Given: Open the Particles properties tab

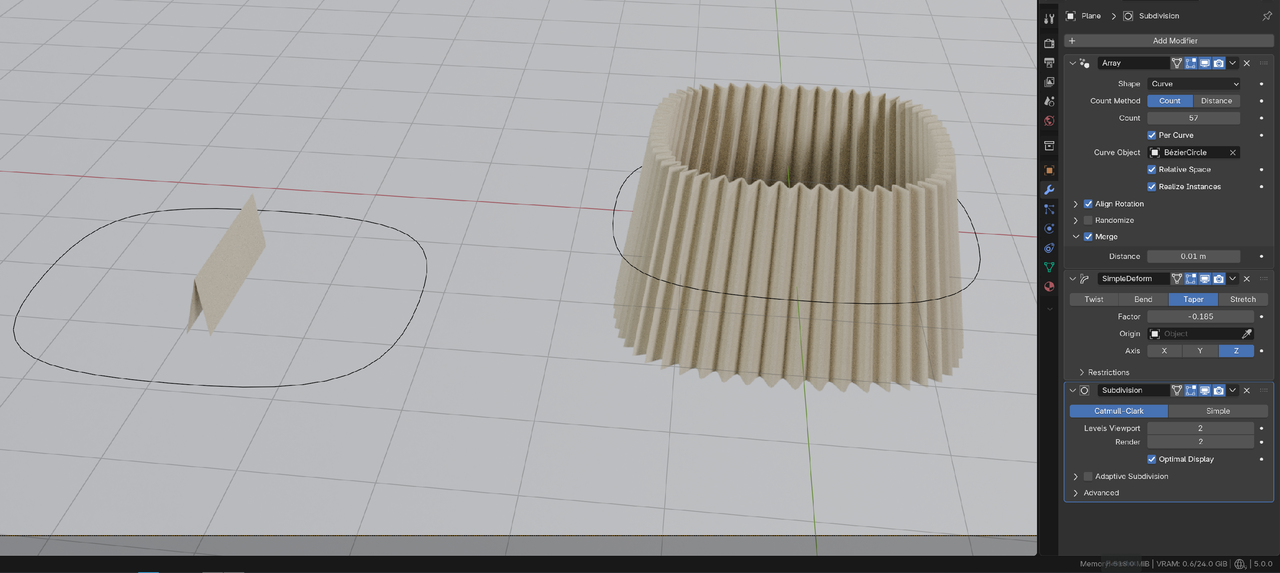Looking at the screenshot, I should (x=1049, y=209).
